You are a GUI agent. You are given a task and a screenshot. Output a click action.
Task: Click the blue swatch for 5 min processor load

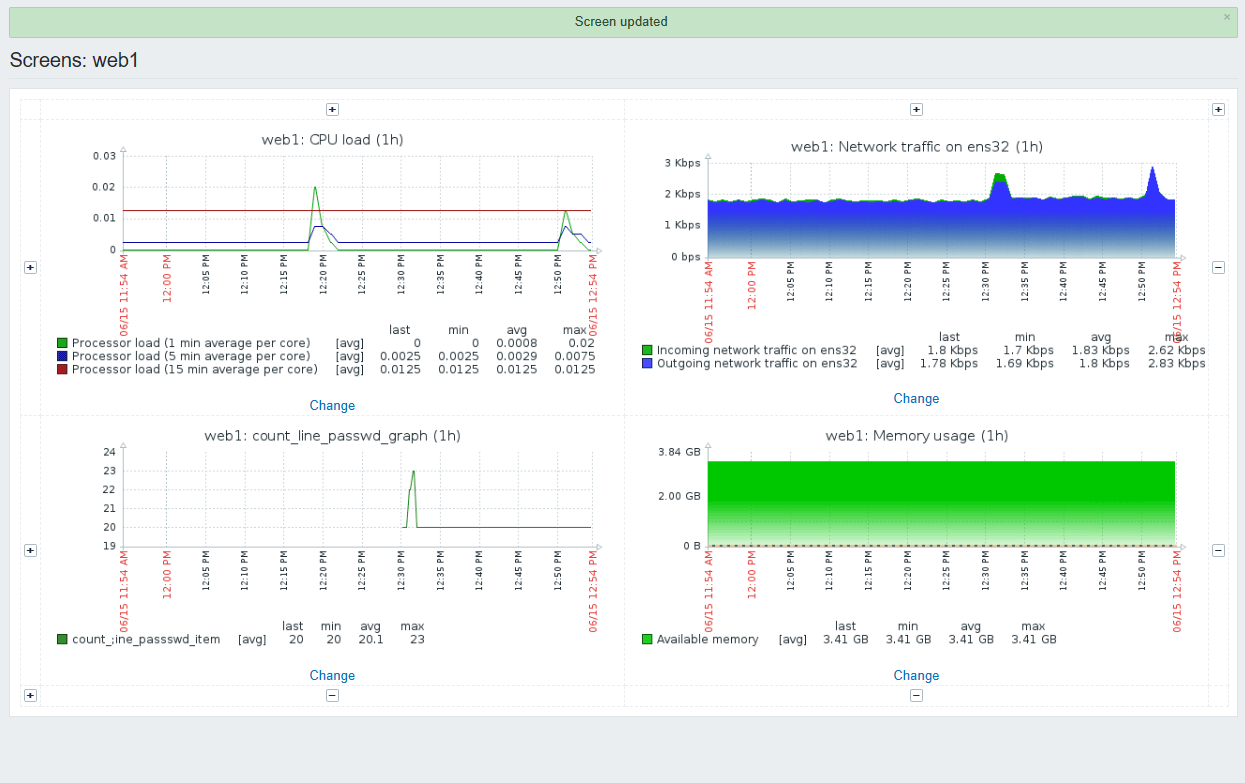[63, 356]
